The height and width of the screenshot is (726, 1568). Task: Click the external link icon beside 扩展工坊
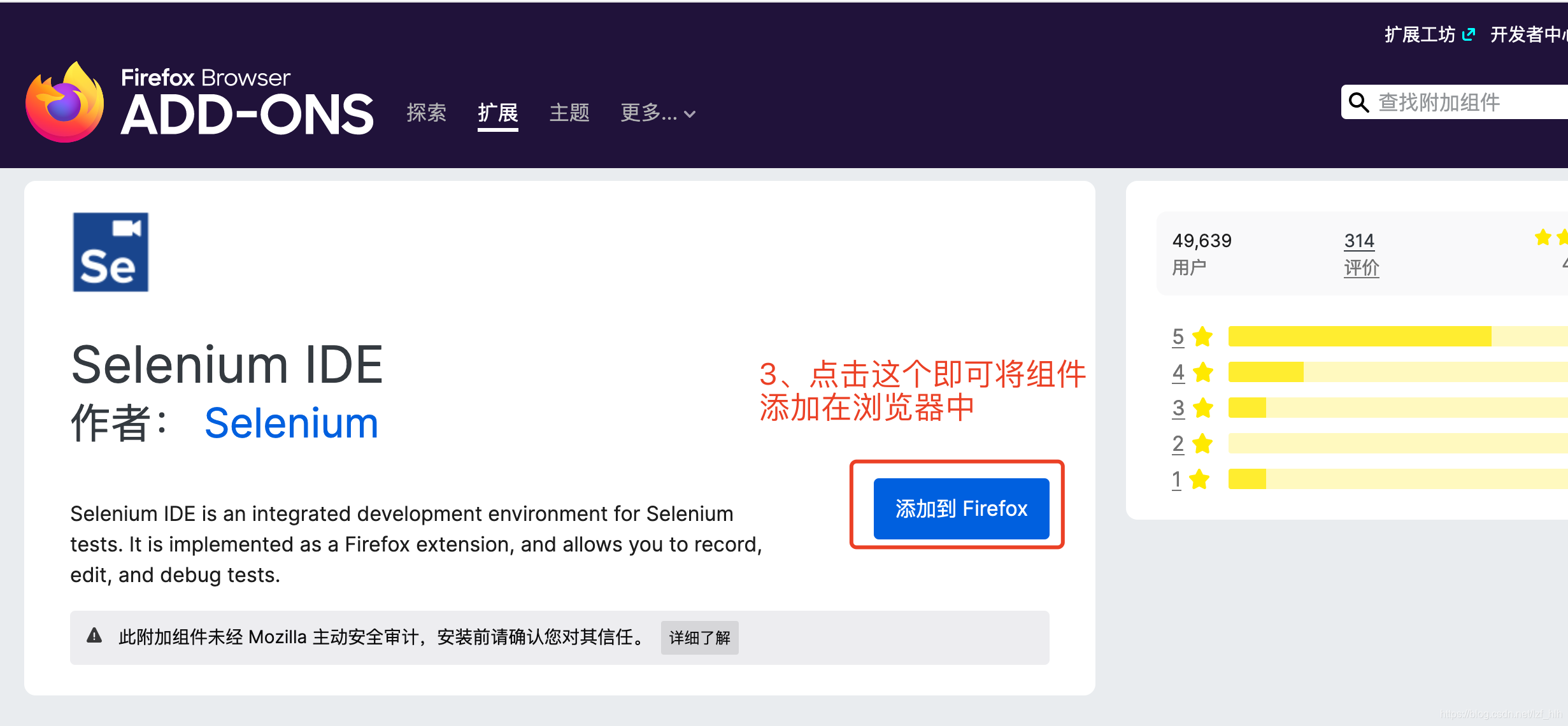1468,34
